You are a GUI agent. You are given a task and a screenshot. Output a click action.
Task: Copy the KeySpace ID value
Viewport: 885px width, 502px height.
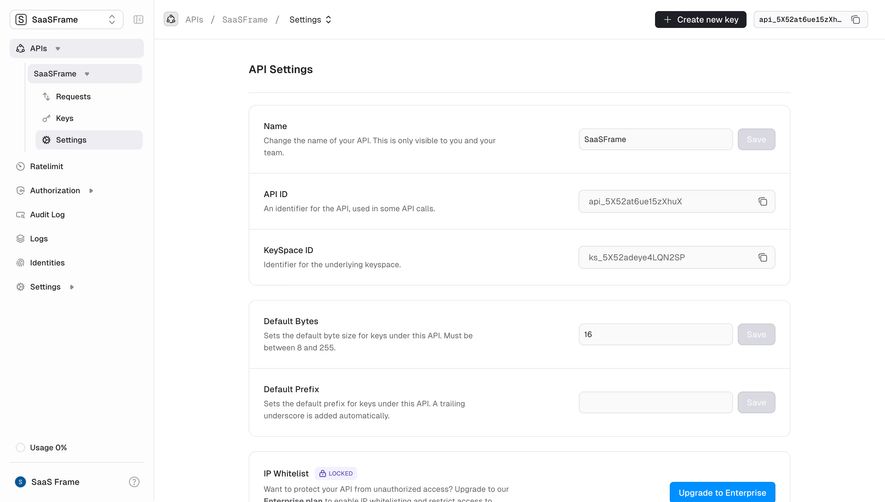tap(763, 257)
